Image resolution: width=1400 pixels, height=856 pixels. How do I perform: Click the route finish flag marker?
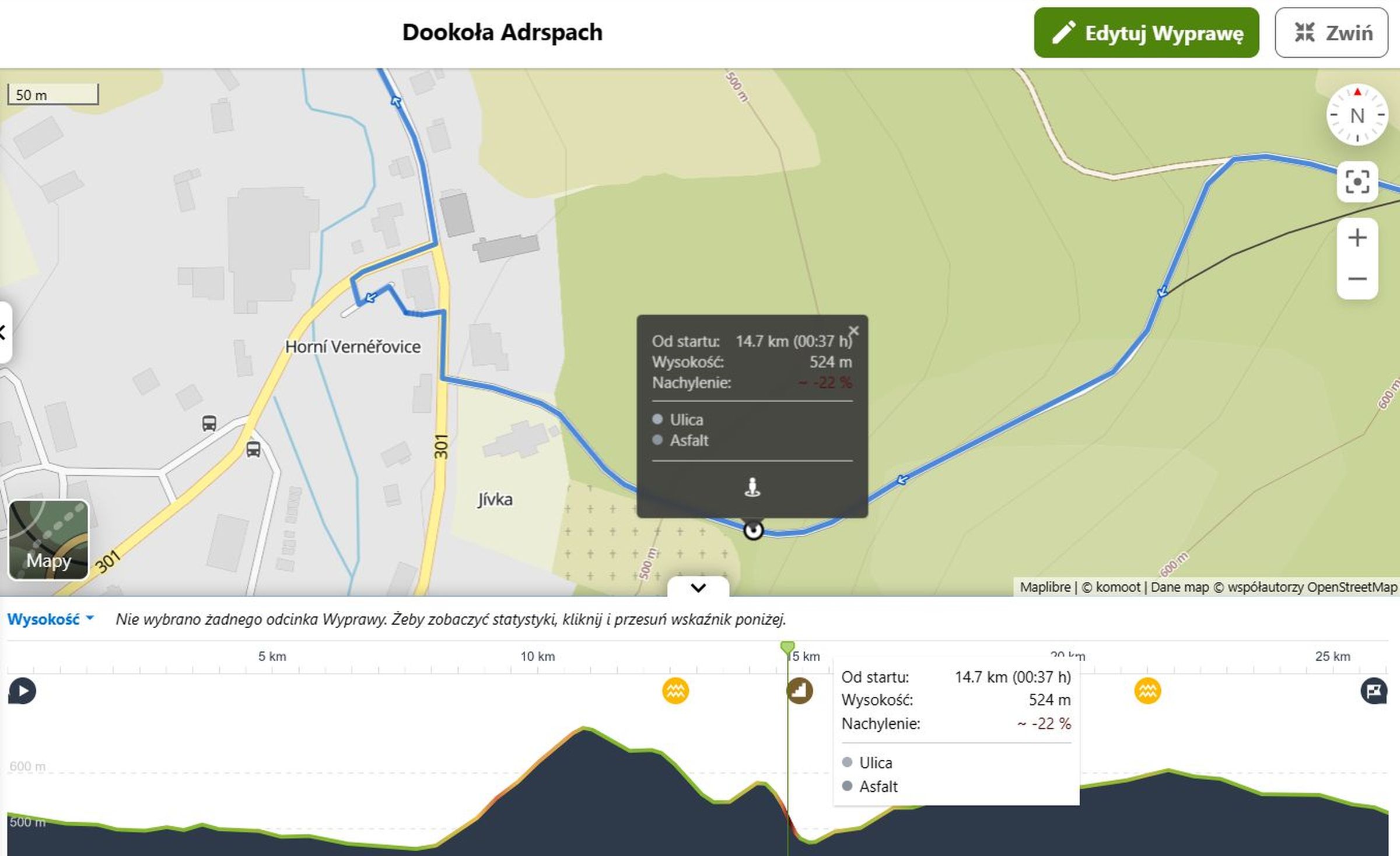(x=1374, y=691)
